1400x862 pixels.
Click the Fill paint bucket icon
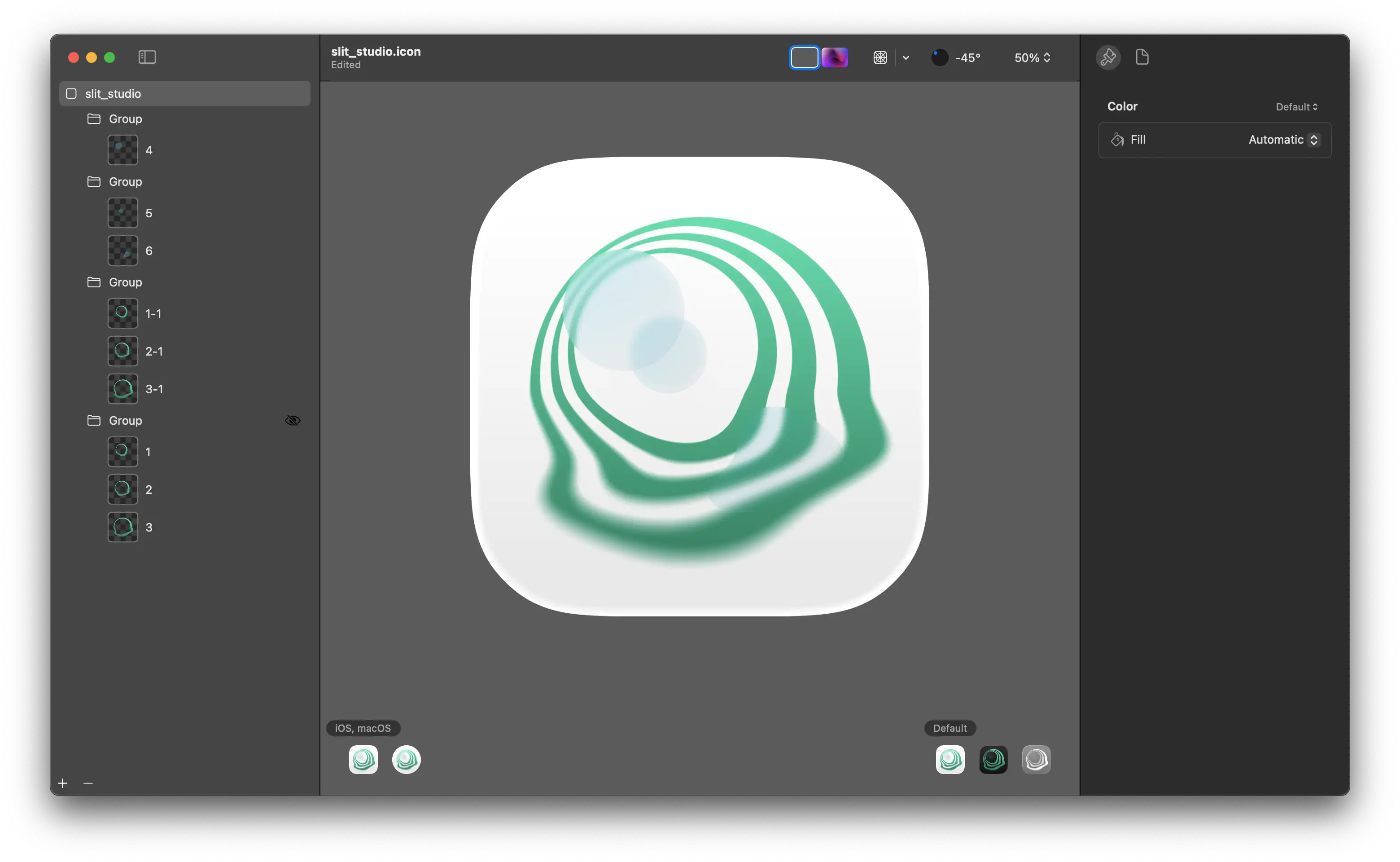coord(1117,140)
